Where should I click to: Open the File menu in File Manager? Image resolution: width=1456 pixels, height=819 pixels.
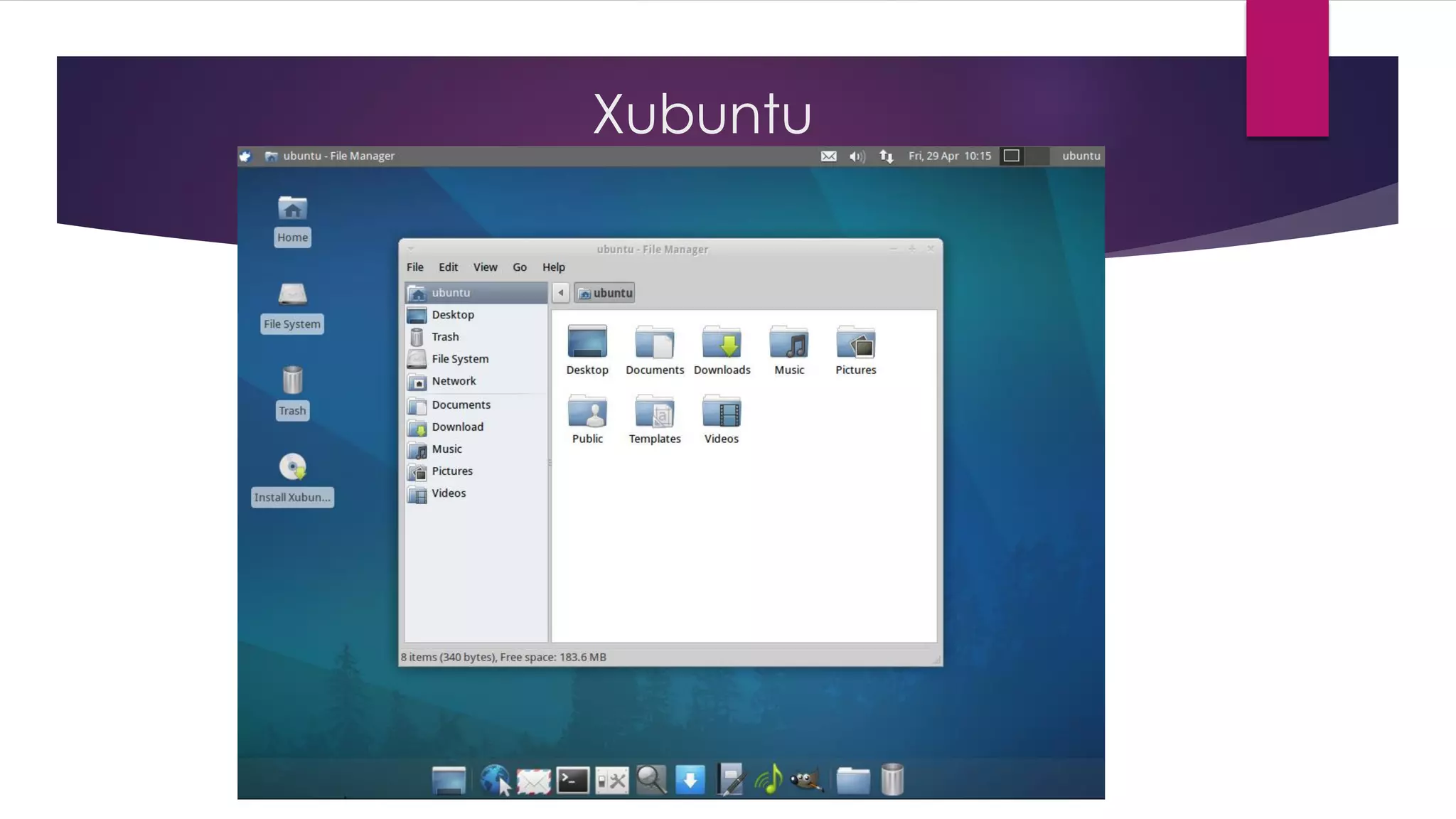tap(415, 267)
